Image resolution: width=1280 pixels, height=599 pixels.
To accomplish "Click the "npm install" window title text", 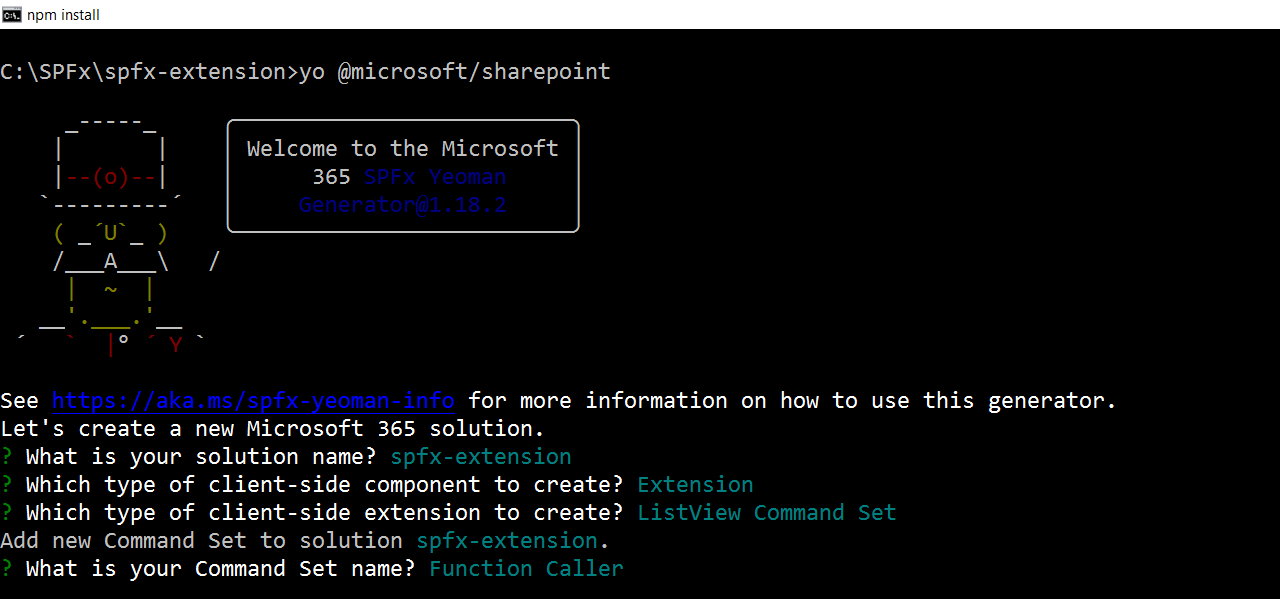I will point(63,15).
